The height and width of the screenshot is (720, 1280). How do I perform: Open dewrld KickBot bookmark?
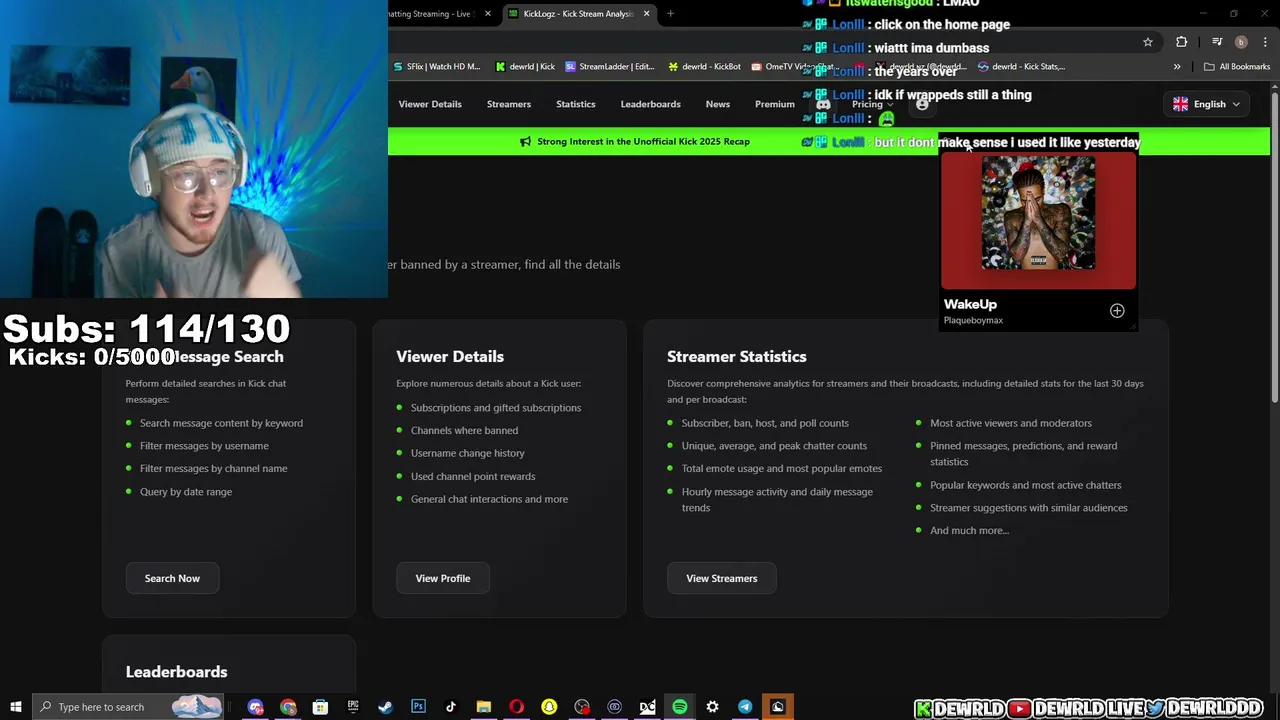(704, 67)
